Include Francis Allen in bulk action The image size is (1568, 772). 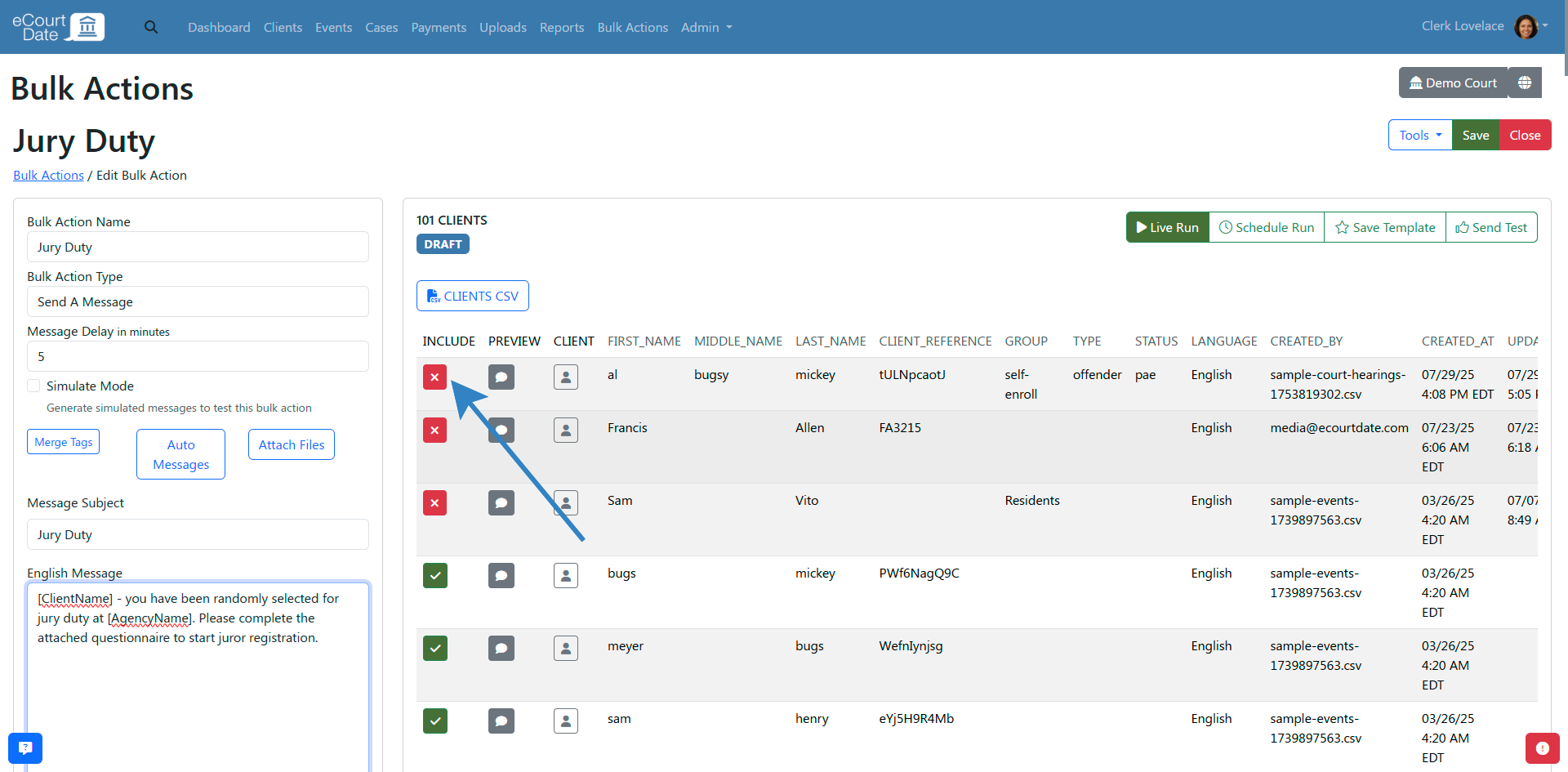[434, 430]
